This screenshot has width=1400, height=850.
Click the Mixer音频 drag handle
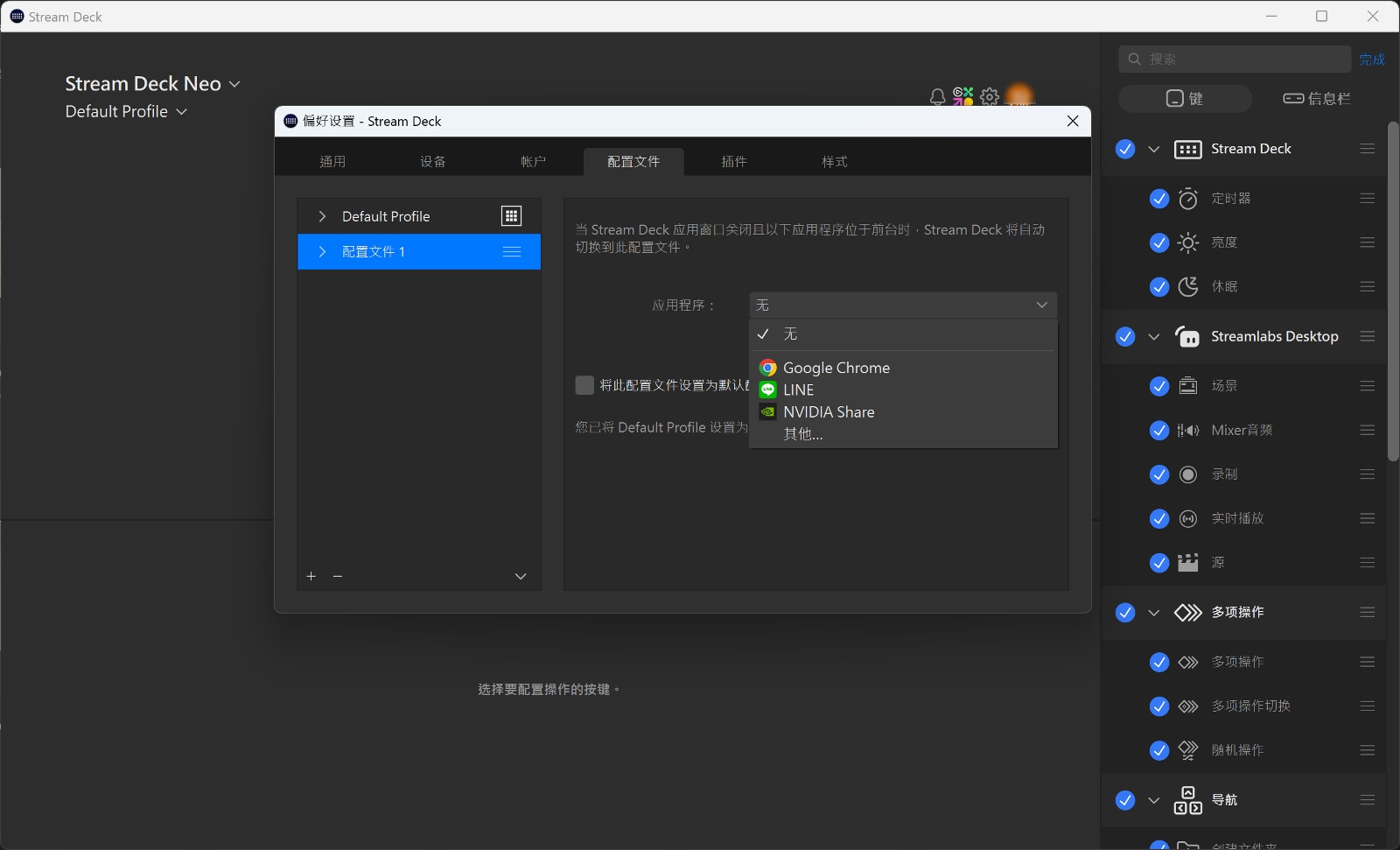(x=1368, y=431)
